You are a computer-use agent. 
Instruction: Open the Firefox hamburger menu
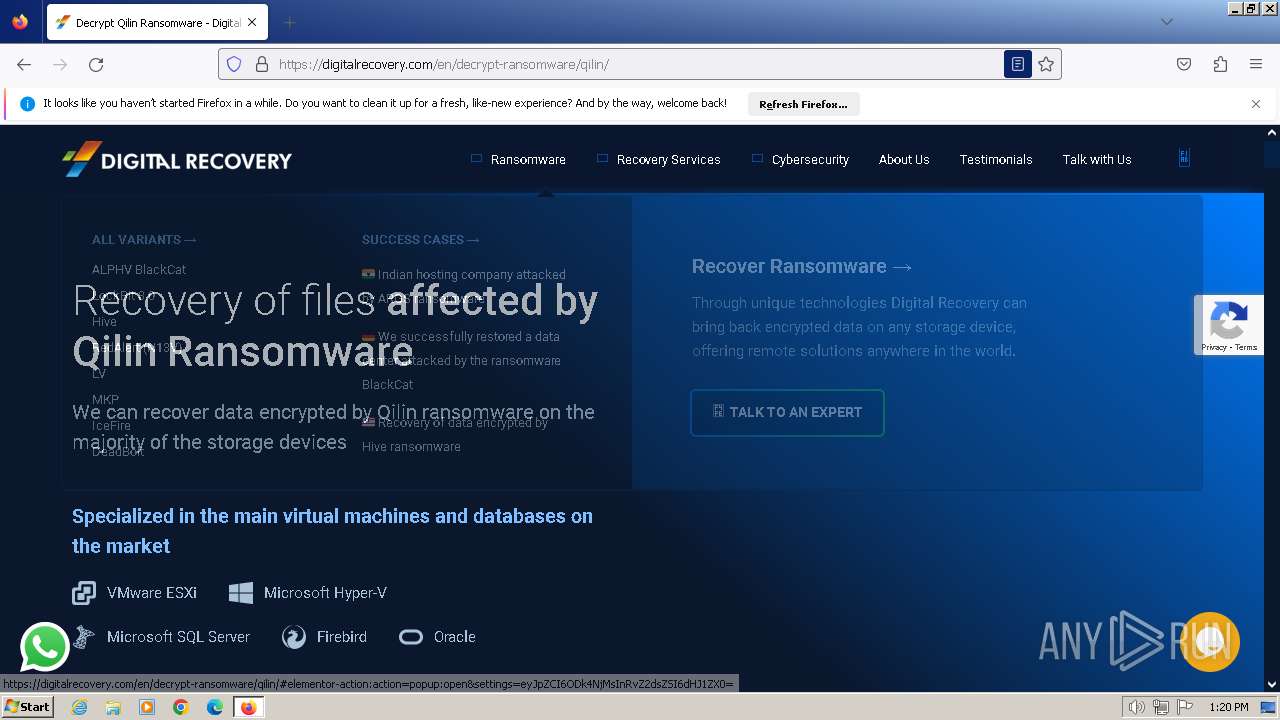click(x=1256, y=64)
